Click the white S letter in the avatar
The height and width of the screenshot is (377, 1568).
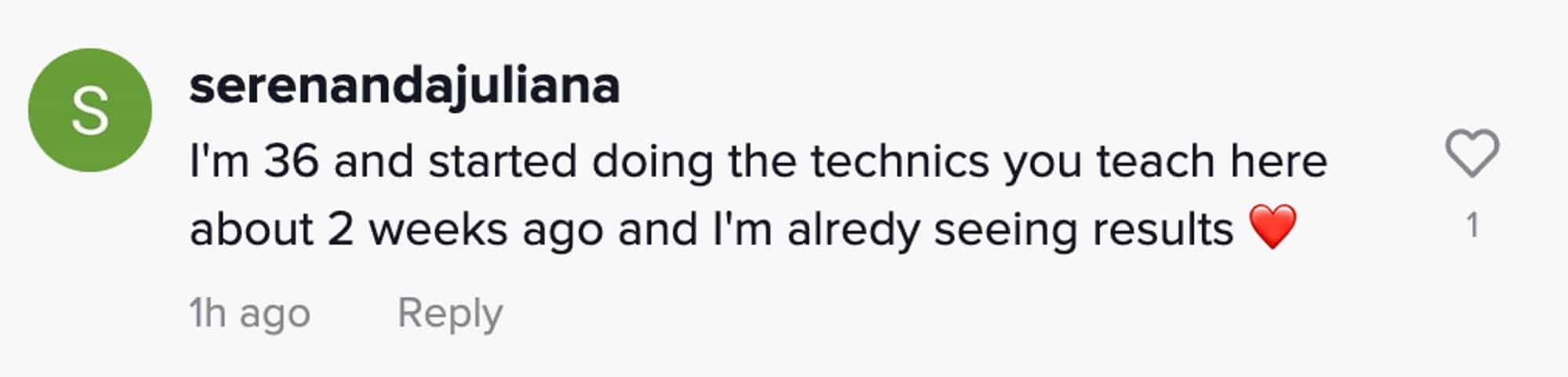click(90, 111)
